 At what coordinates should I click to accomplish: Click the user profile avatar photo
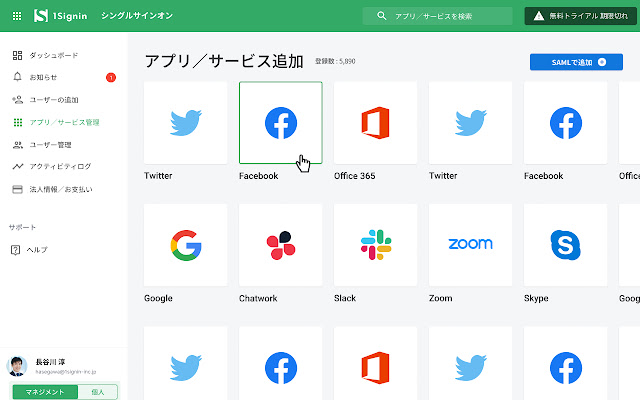(x=17, y=366)
